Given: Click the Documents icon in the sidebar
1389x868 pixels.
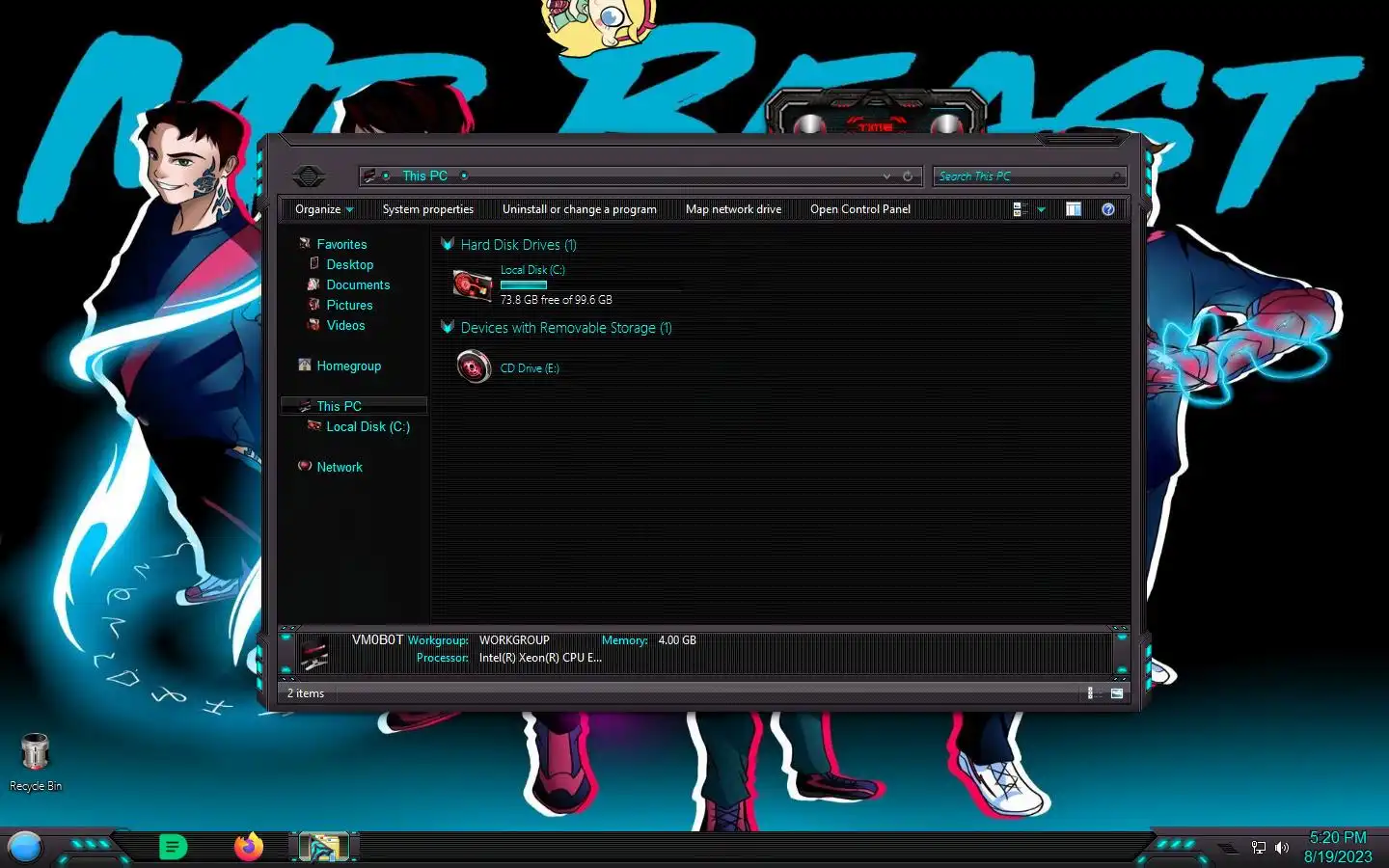Looking at the screenshot, I should tap(313, 285).
